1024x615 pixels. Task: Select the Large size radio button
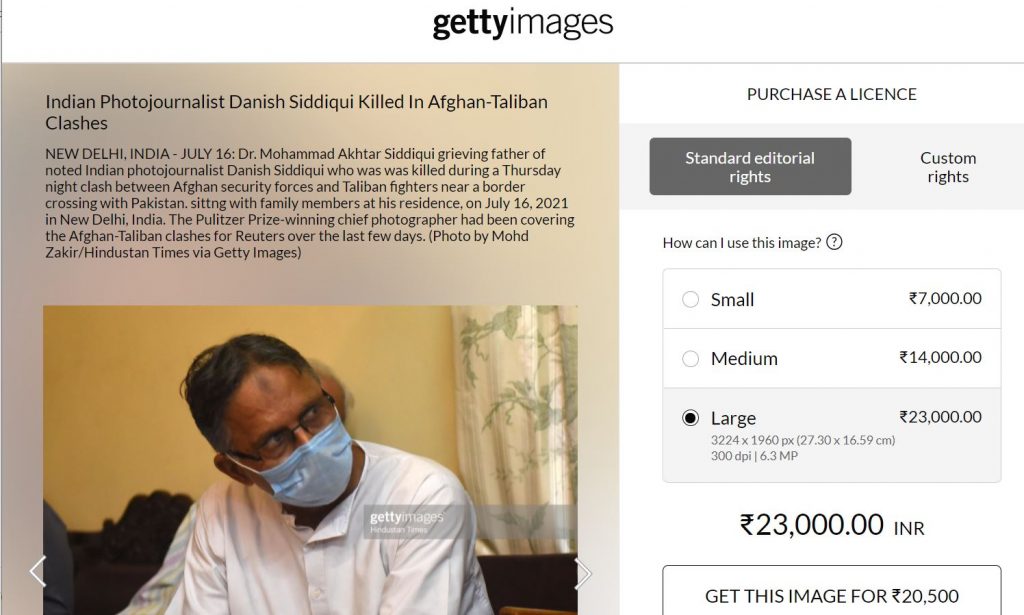[x=690, y=418]
